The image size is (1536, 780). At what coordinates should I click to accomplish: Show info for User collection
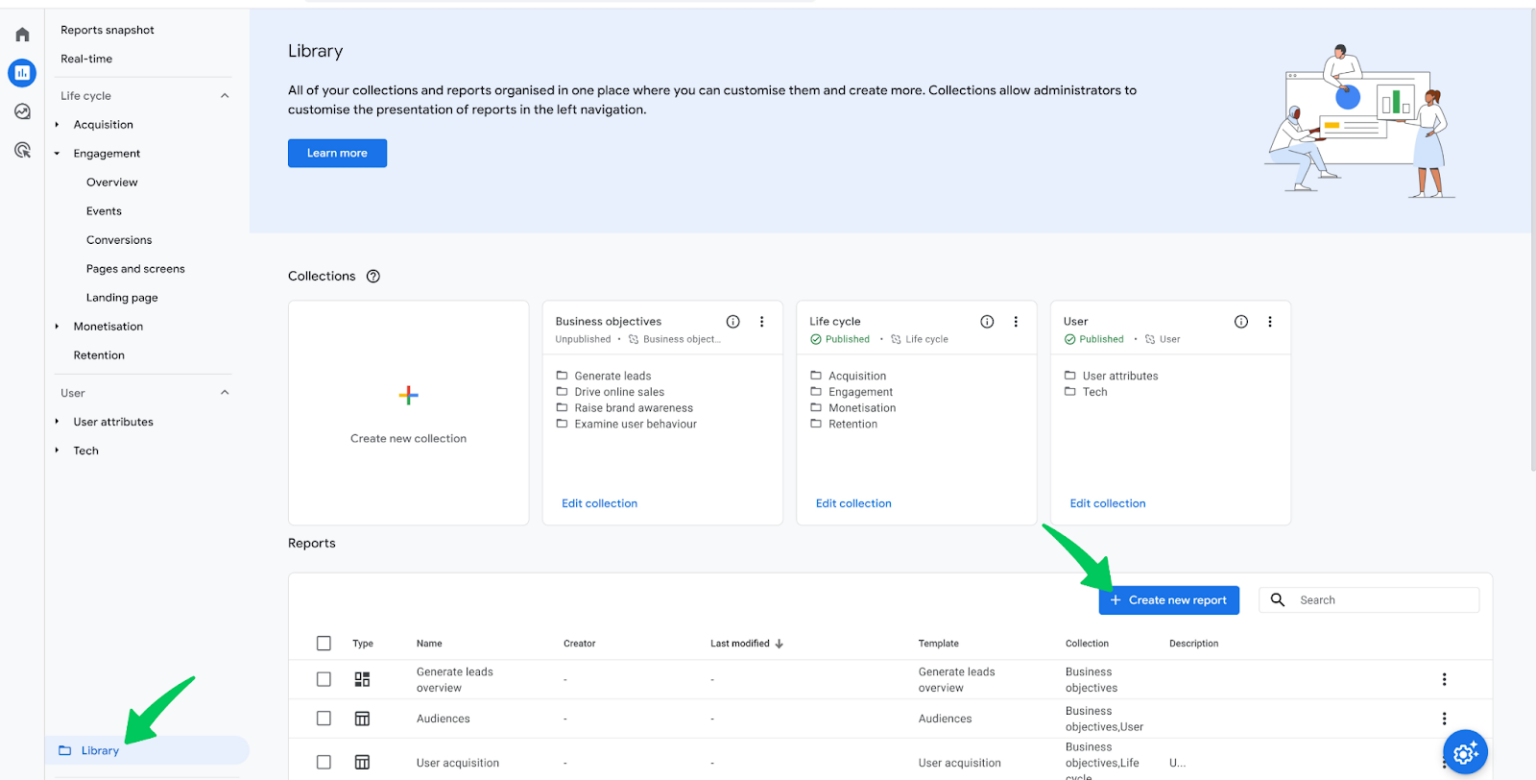(x=1241, y=322)
